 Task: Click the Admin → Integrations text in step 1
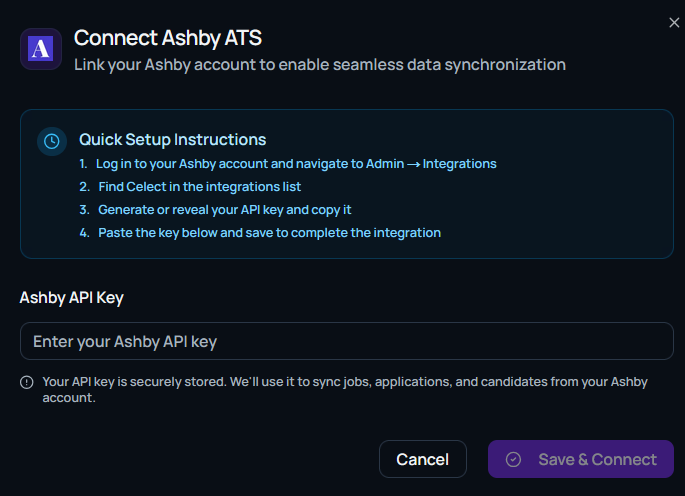(x=431, y=163)
